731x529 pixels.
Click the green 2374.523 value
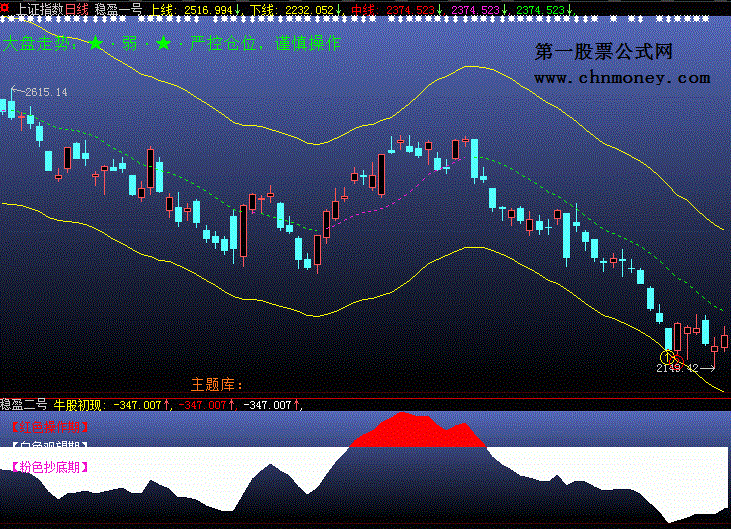coord(540,10)
